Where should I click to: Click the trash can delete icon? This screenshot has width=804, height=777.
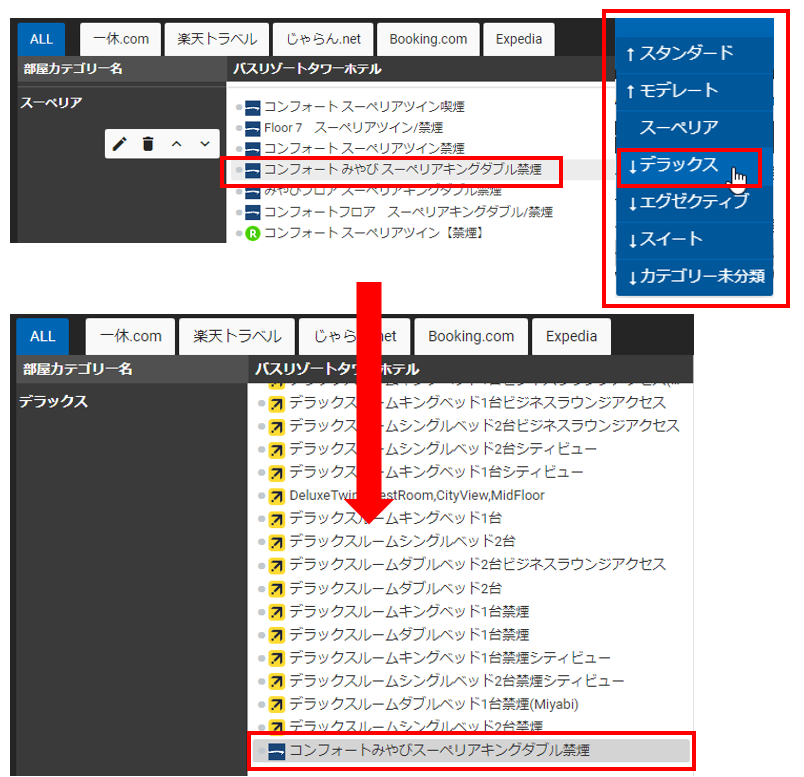(x=148, y=144)
